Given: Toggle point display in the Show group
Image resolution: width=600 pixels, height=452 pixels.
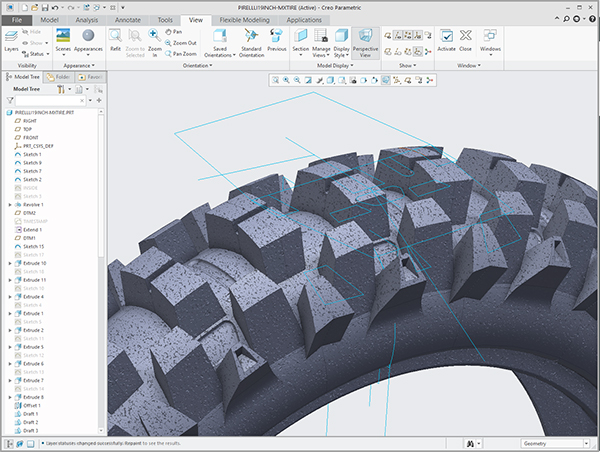Looking at the screenshot, I should point(408,36).
